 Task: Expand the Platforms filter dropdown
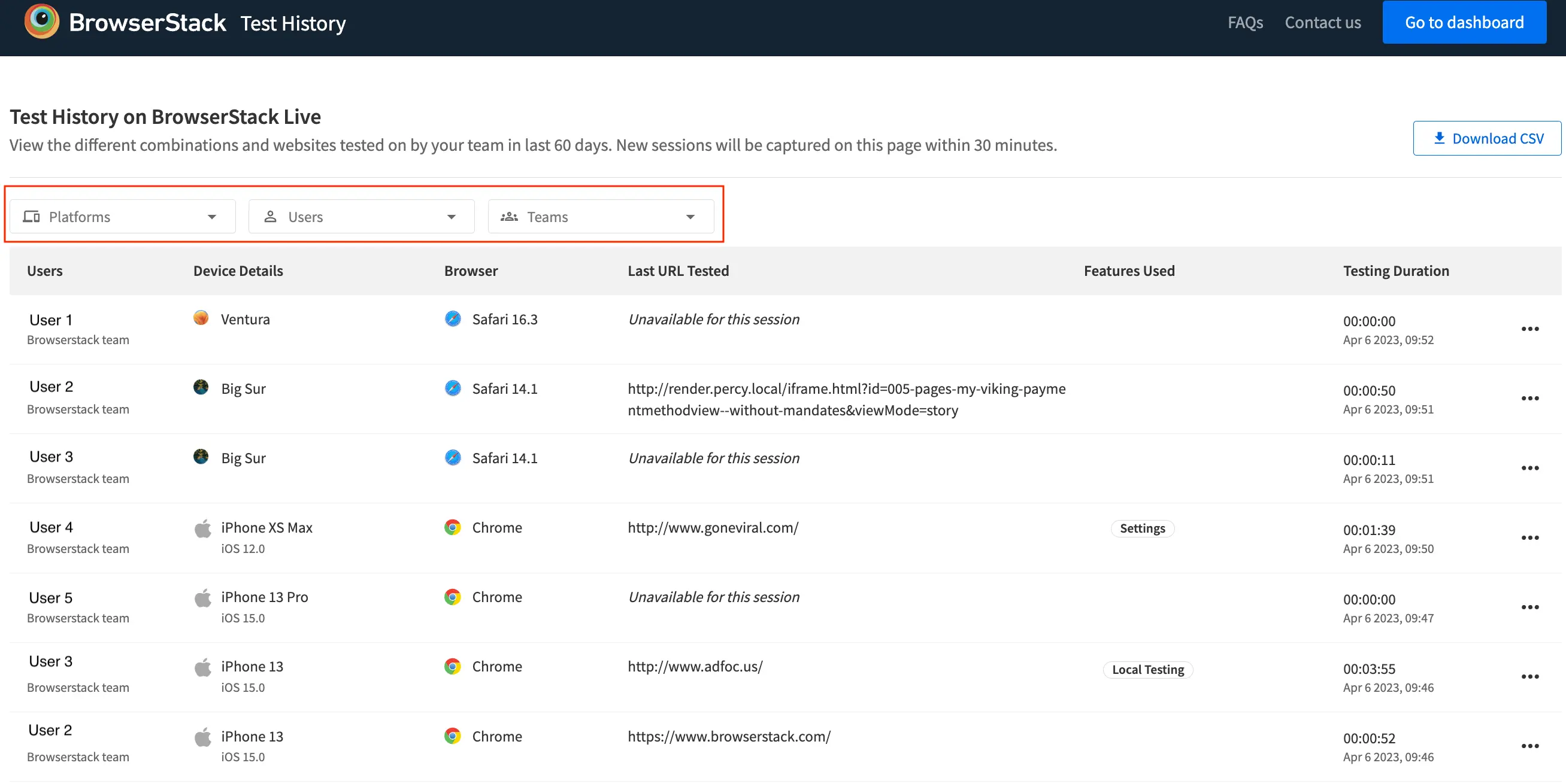(122, 217)
